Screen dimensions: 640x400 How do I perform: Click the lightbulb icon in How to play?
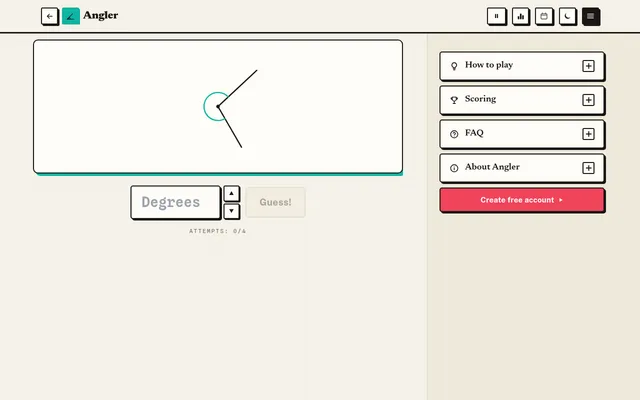point(454,66)
